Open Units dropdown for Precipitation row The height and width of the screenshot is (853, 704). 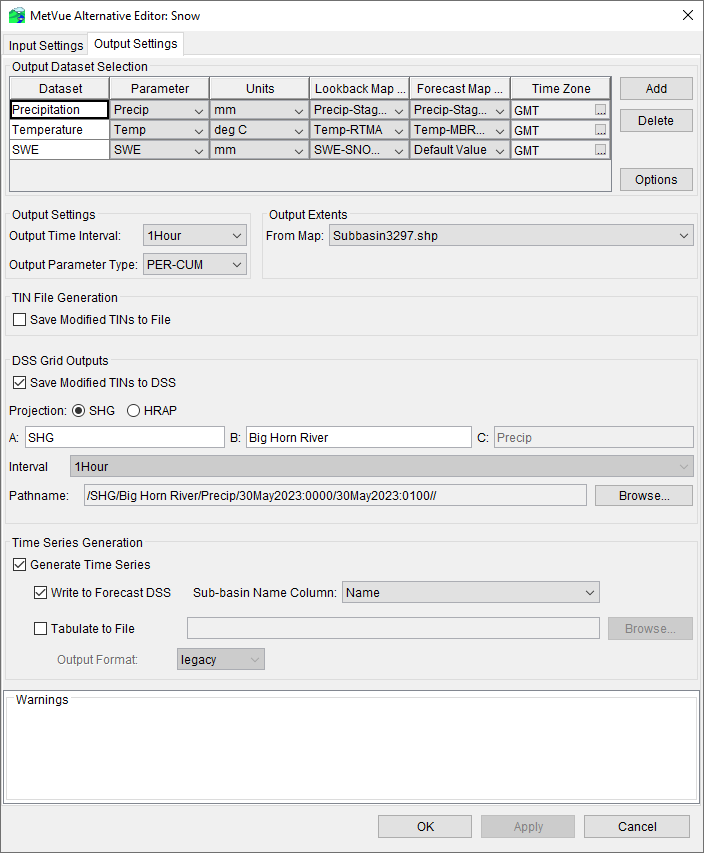pos(260,110)
